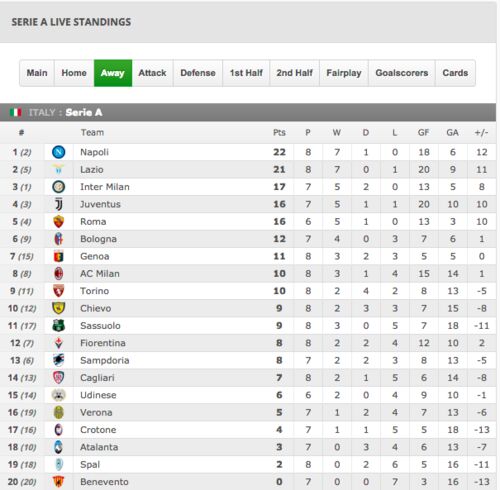Click the Benevento badge icon
The image size is (500, 490).
point(59,481)
